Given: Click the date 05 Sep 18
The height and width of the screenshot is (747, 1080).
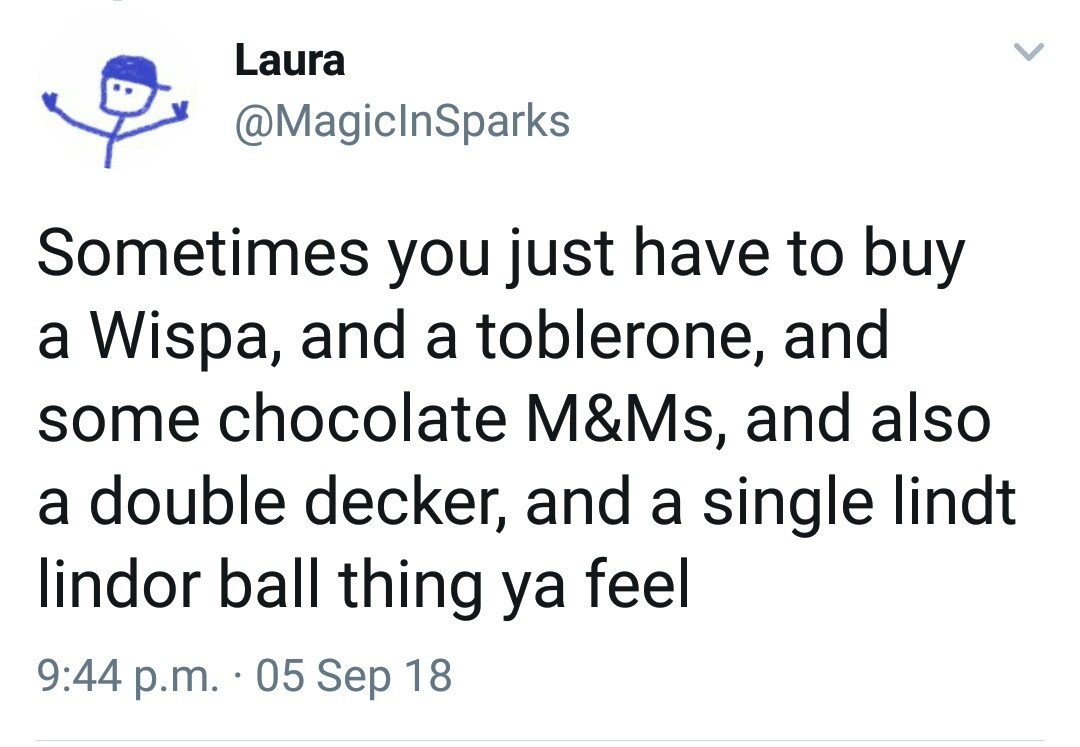Looking at the screenshot, I should tap(354, 675).
